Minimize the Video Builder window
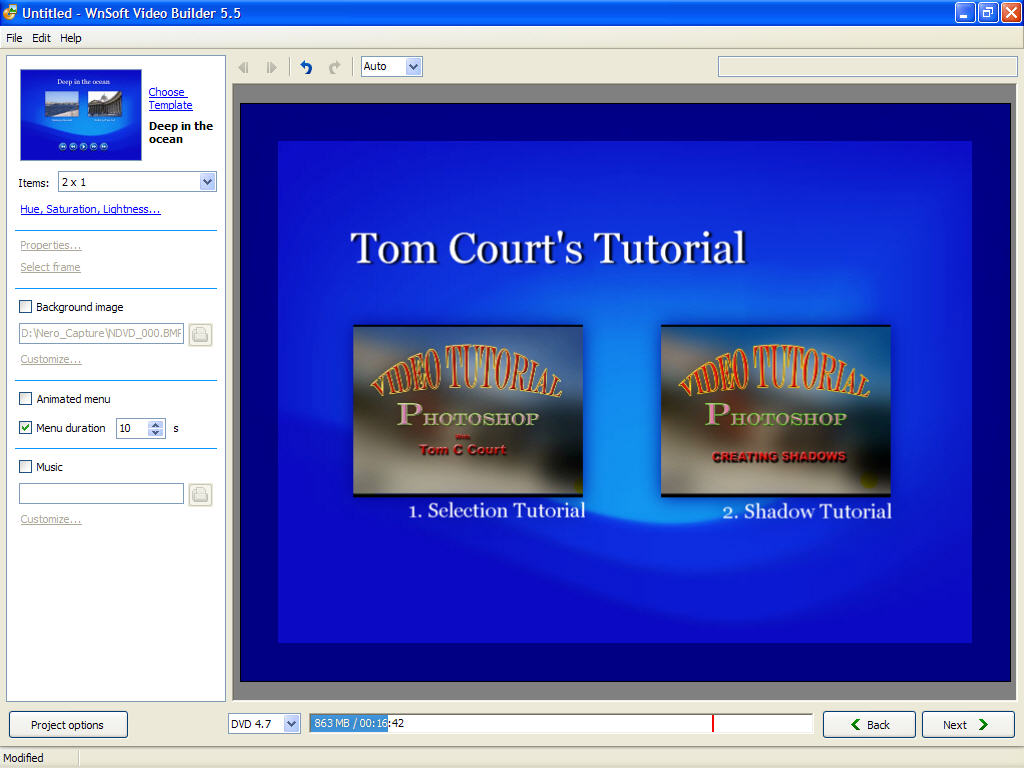This screenshot has width=1024, height=768. (x=965, y=12)
